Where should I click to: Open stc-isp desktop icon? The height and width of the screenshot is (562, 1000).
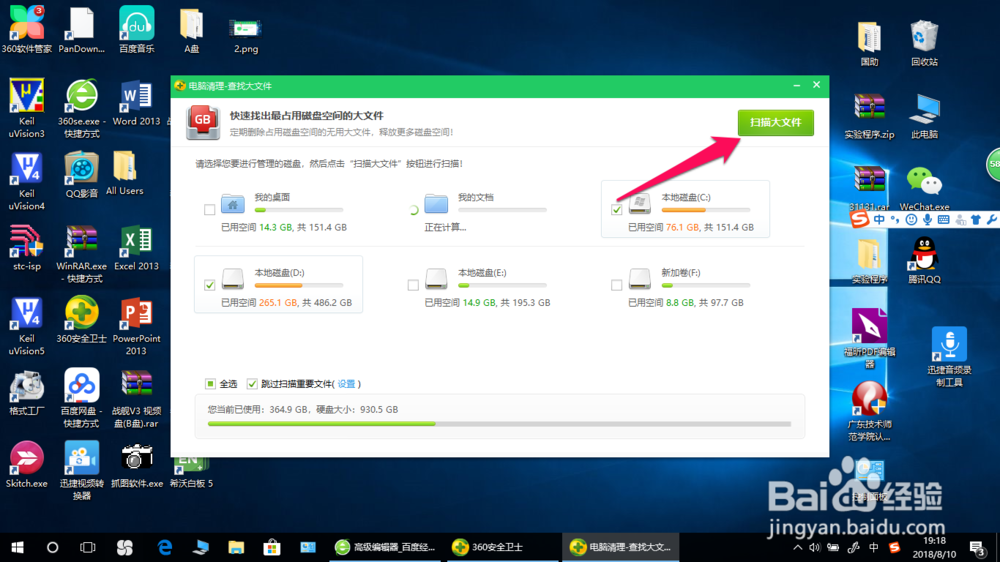click(27, 248)
